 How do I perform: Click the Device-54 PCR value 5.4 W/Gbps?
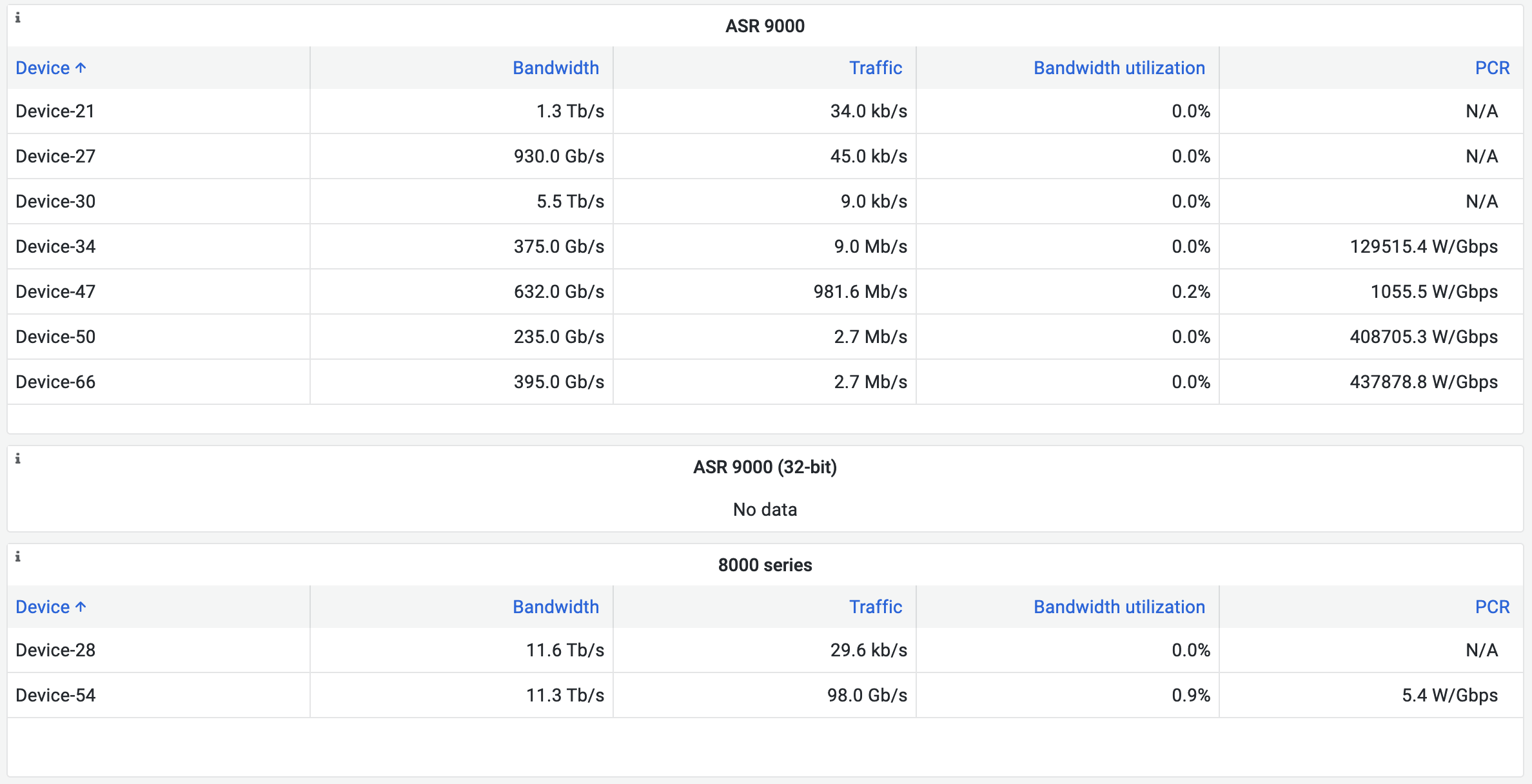(1449, 695)
